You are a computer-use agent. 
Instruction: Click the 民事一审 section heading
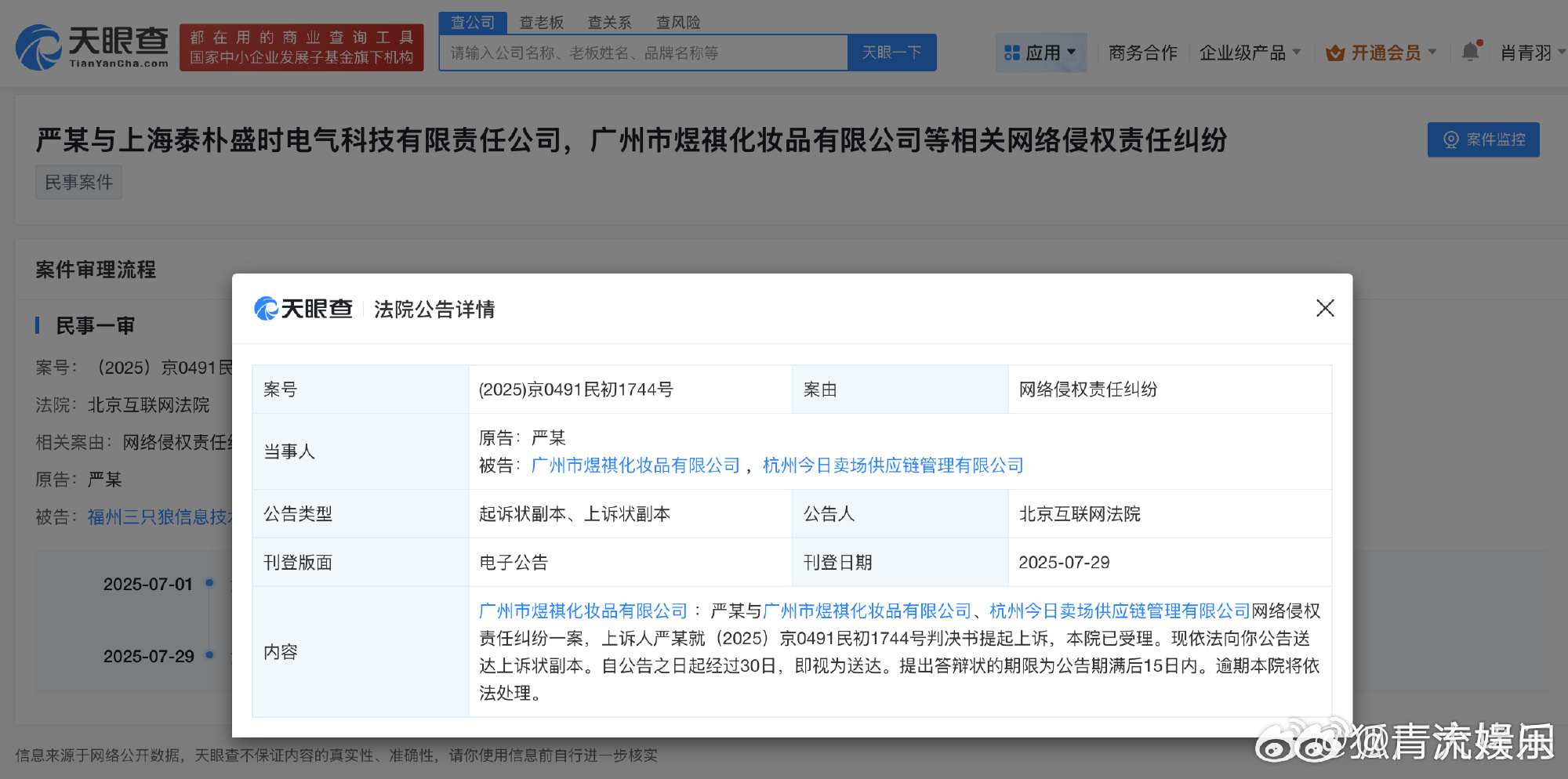pos(95,326)
